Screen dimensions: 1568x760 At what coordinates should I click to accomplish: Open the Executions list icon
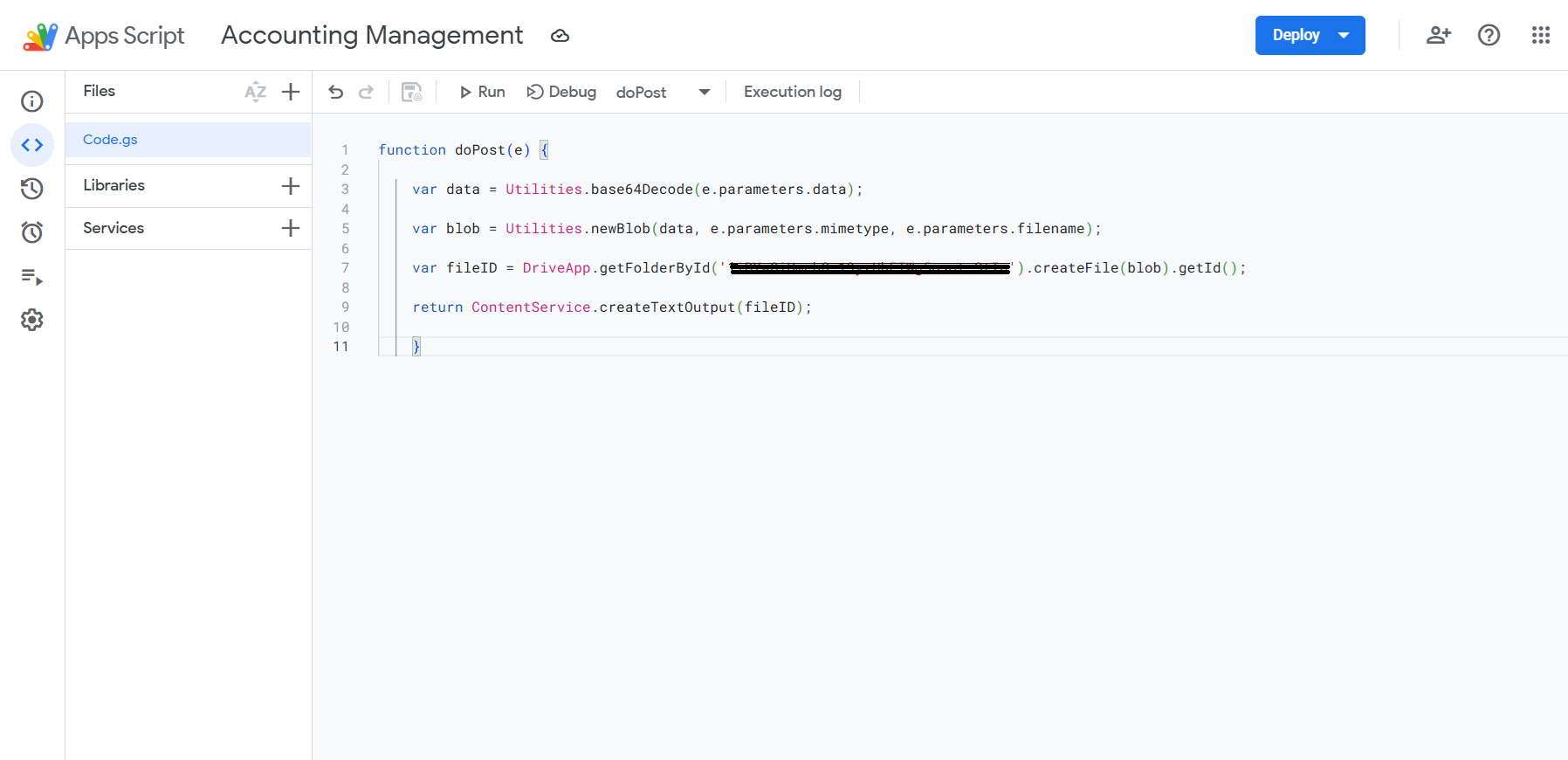(x=32, y=277)
